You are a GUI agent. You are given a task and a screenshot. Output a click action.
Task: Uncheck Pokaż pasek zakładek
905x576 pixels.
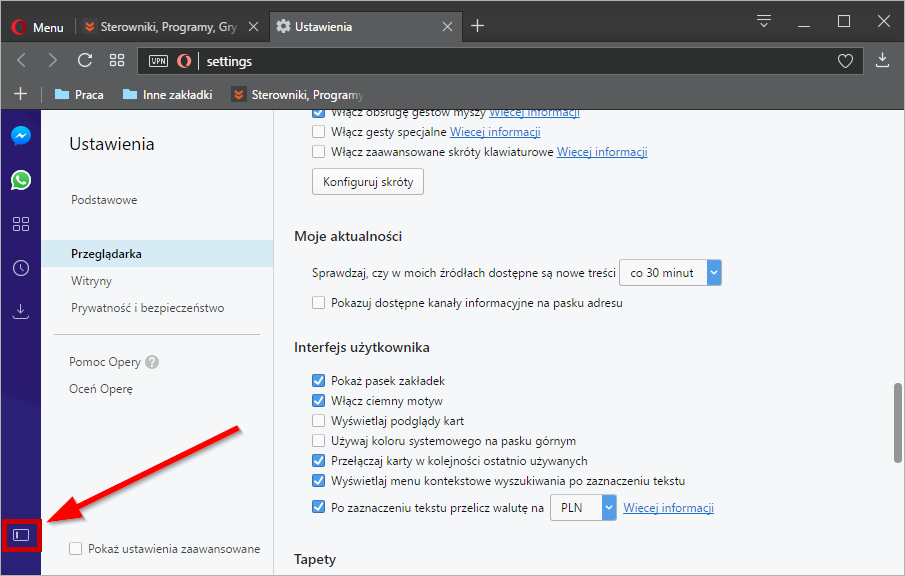319,380
